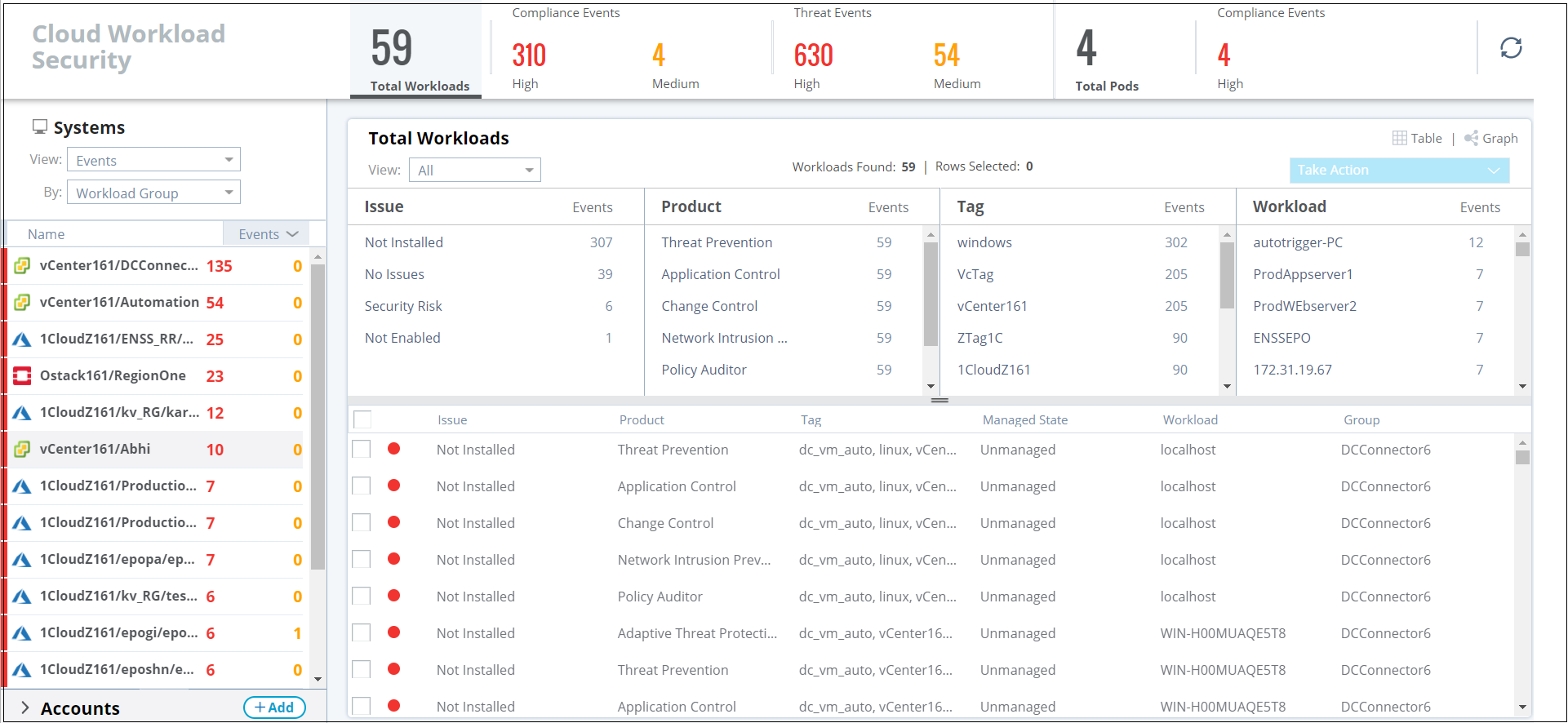Check the WIN-H00MUAQE5T8 Application Control row checkbox
The image size is (1568, 723).
point(361,706)
